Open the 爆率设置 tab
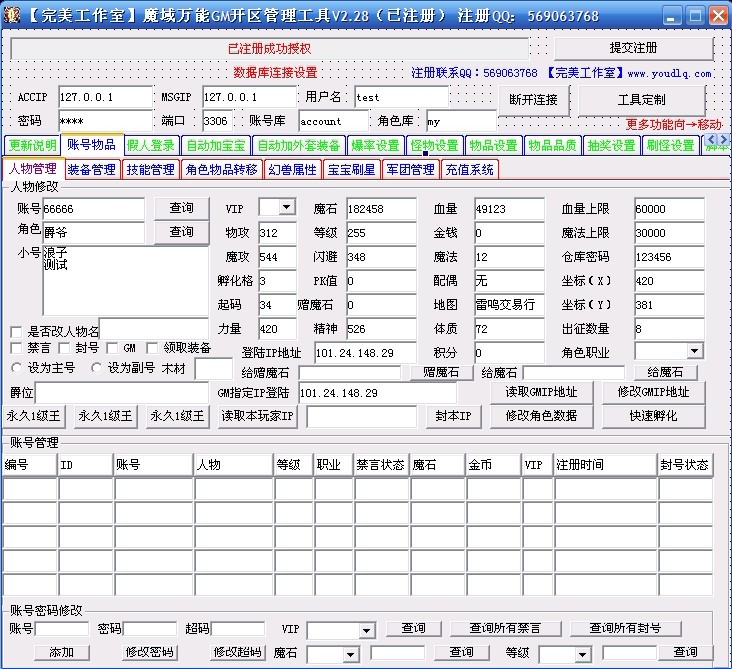The height and width of the screenshot is (669, 732). [375, 146]
